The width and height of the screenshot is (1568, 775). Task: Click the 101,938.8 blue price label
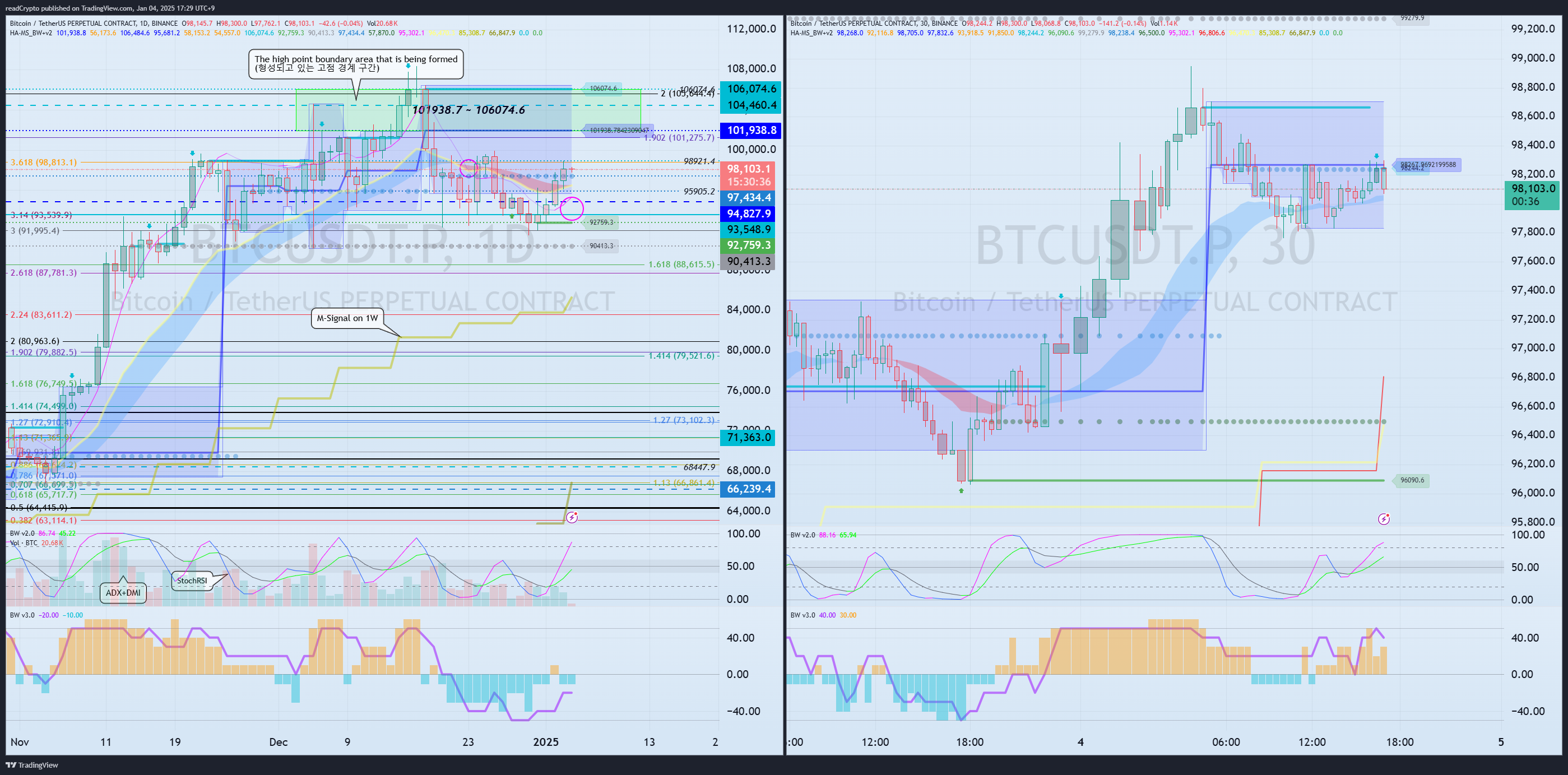point(751,130)
